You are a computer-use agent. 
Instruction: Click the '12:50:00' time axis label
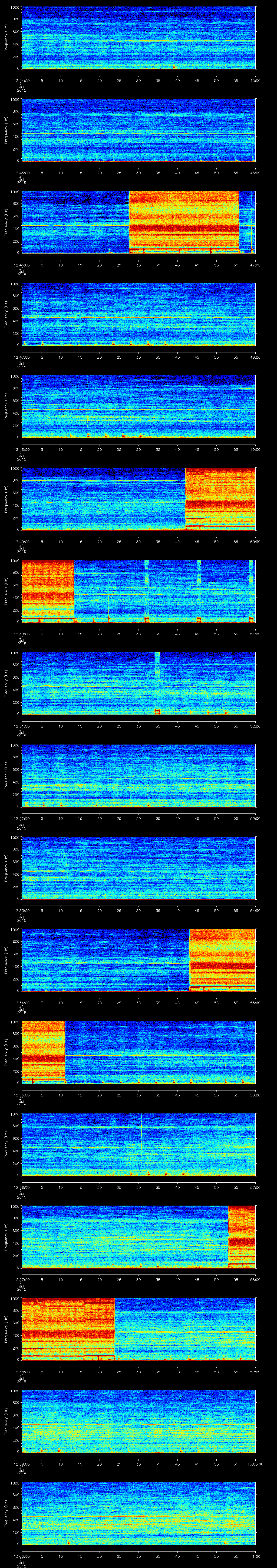coord(21,634)
